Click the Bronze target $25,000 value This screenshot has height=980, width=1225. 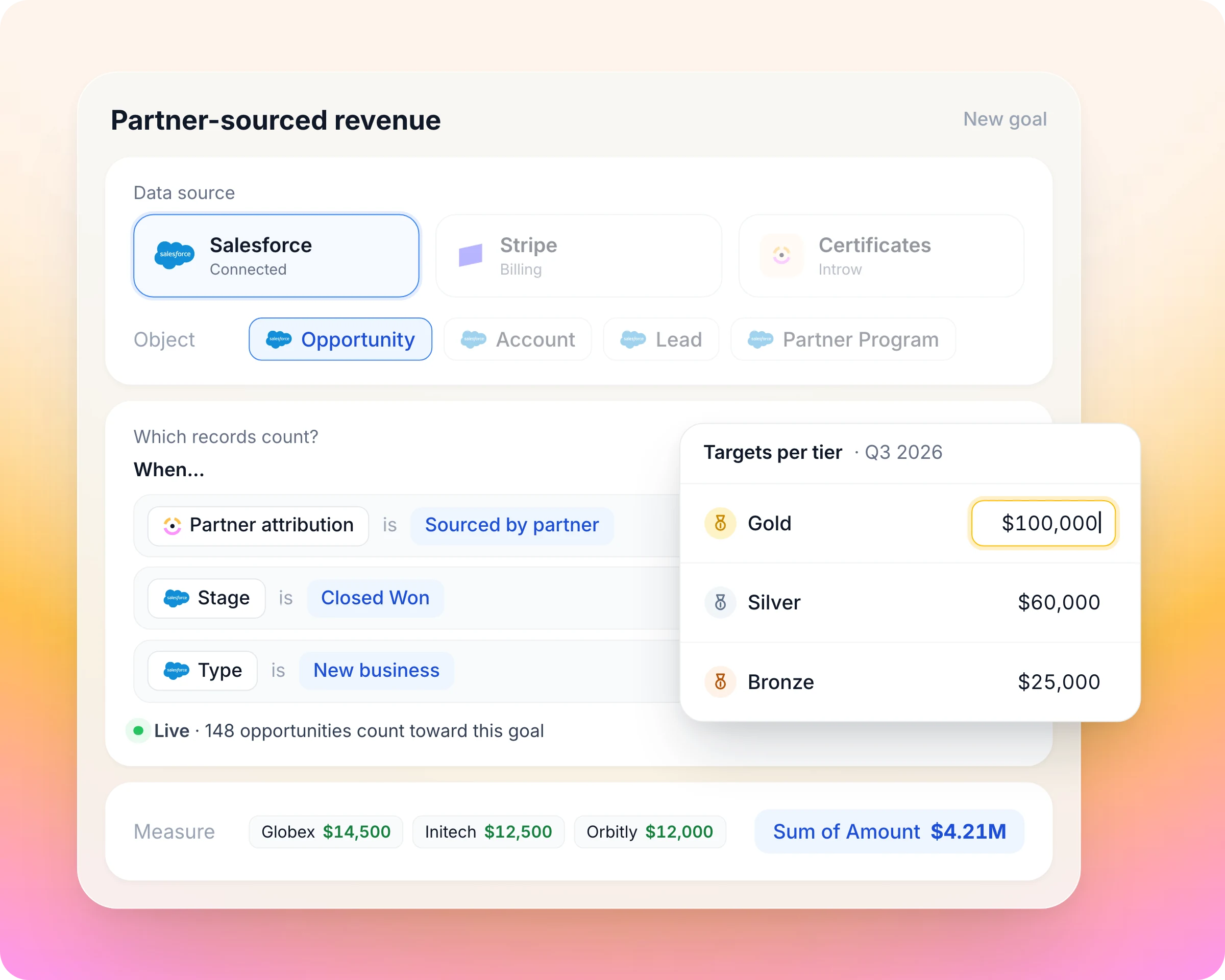[x=1059, y=682]
